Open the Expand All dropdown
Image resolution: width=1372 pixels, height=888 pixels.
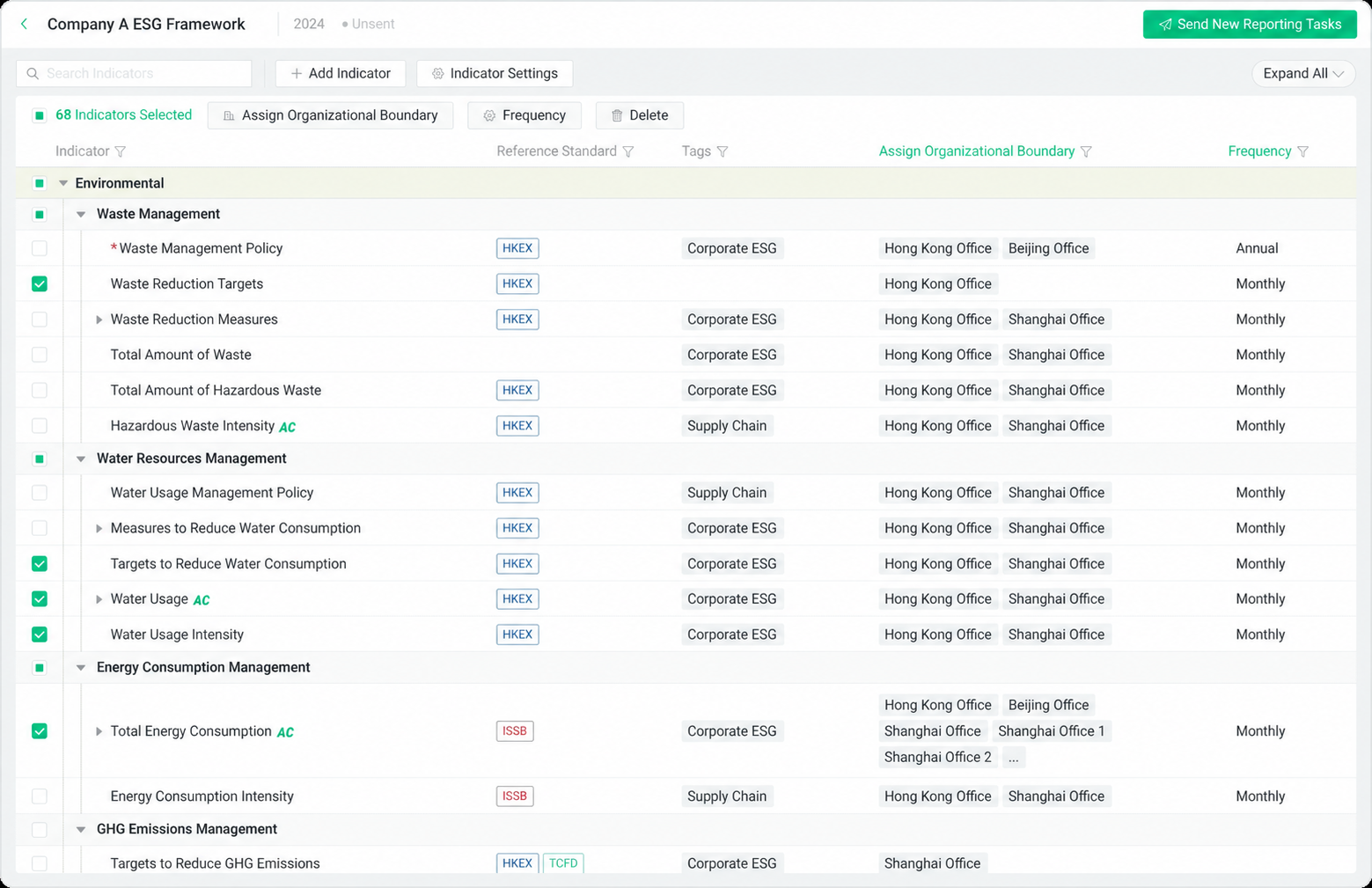(x=1303, y=73)
